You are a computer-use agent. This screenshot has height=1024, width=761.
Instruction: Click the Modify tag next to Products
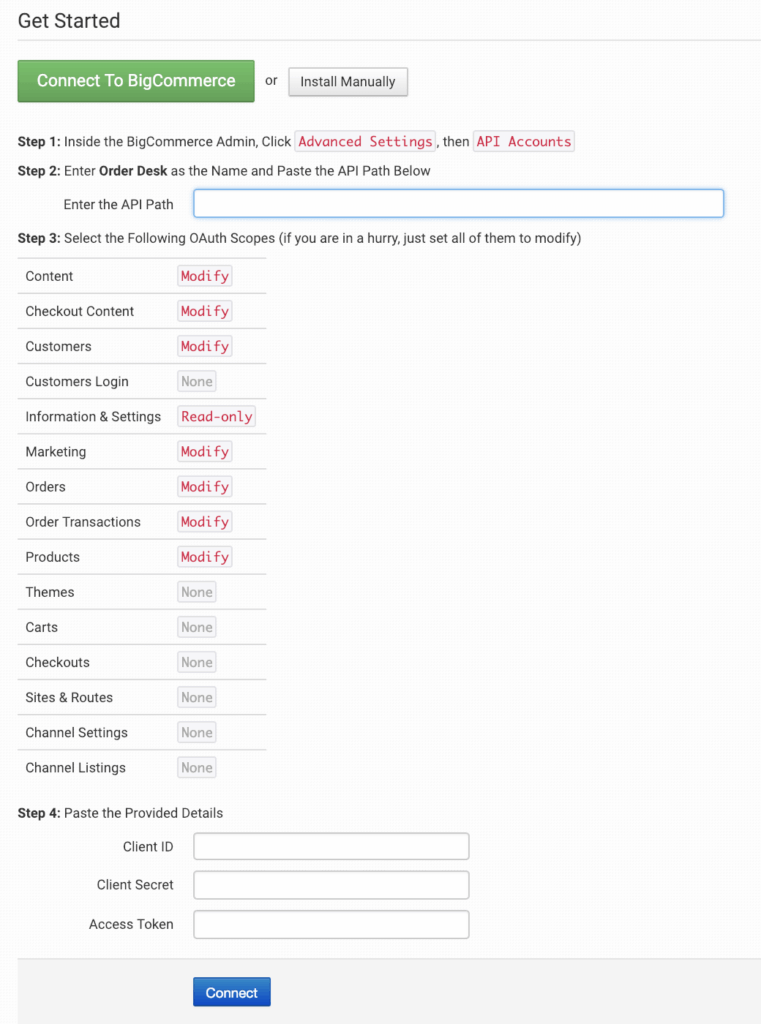(x=205, y=557)
